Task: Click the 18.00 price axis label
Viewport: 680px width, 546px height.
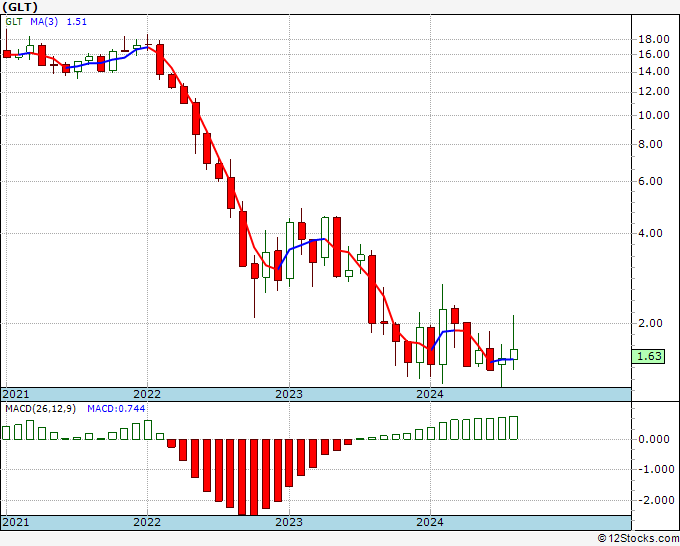Action: tap(654, 39)
